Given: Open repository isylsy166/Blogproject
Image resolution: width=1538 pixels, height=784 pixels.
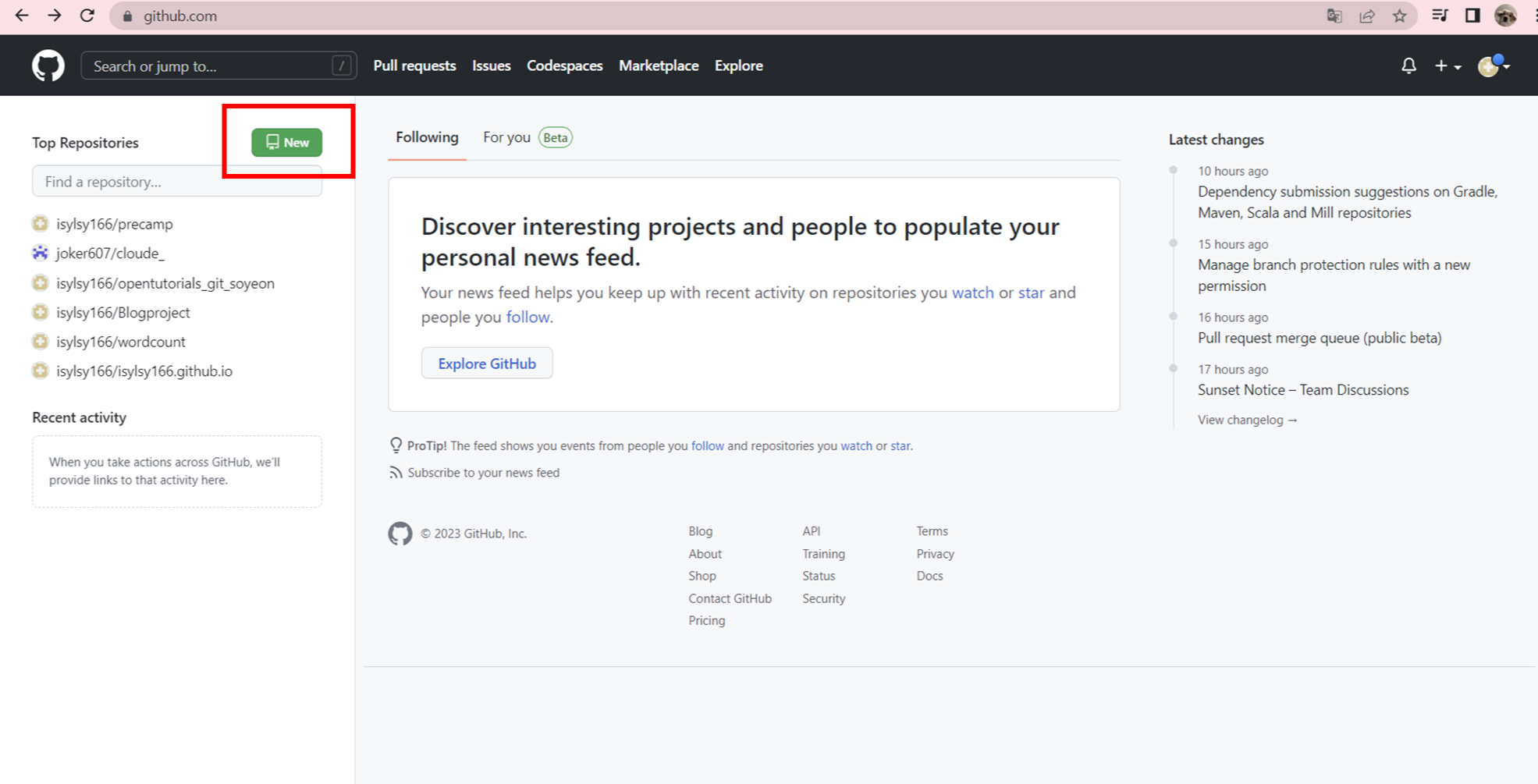Looking at the screenshot, I should (123, 312).
